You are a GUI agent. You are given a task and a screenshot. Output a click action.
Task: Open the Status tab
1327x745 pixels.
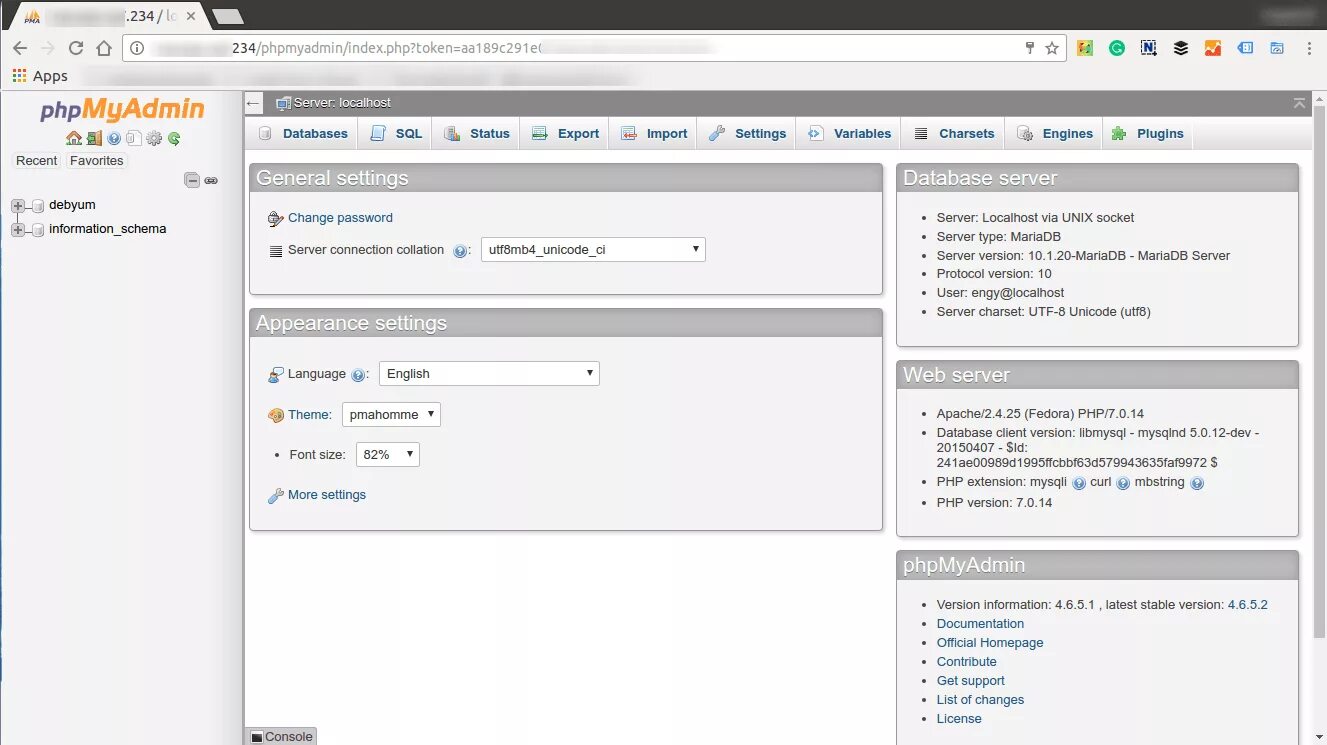[477, 134]
